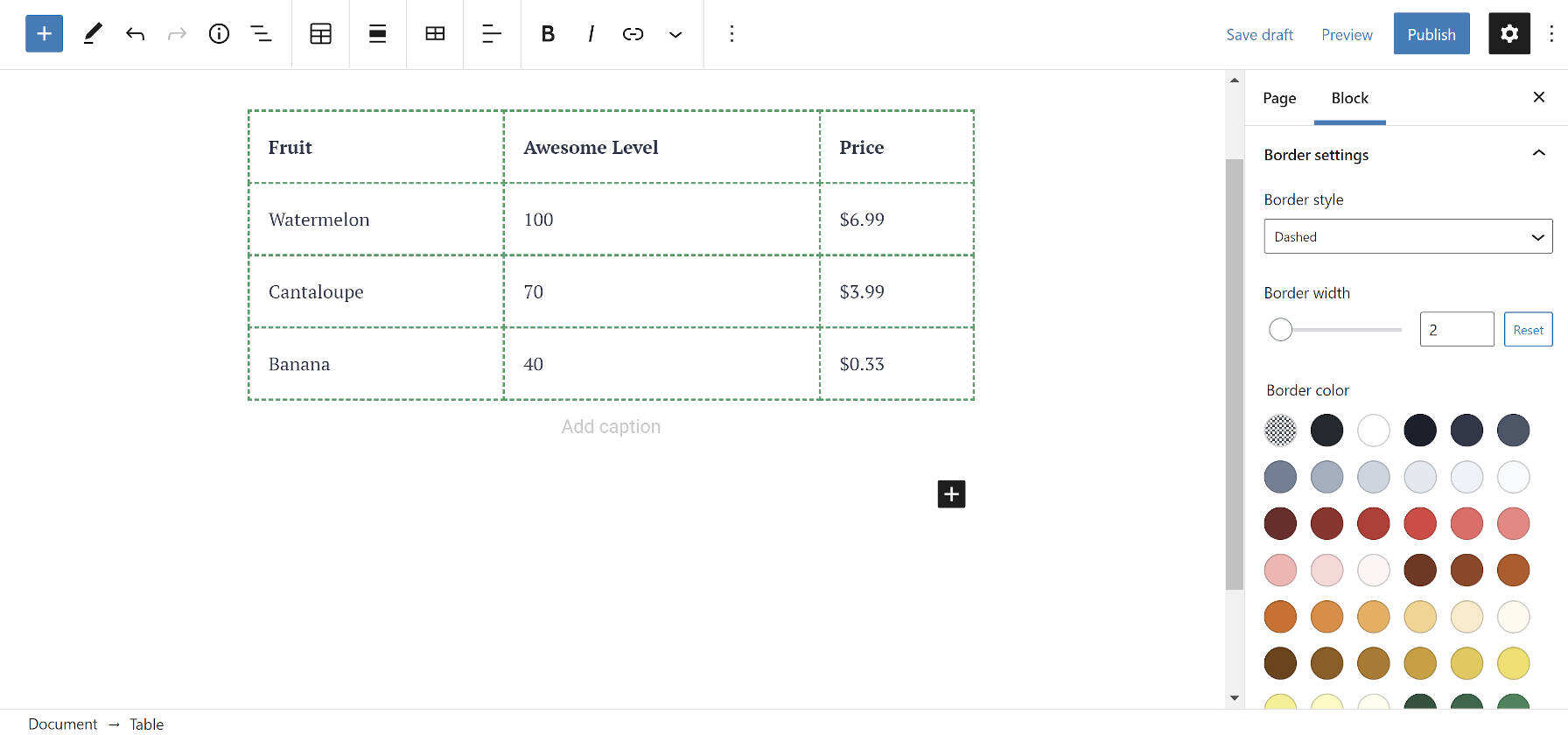The height and width of the screenshot is (735, 1568).
Task: Click the table block type icon
Action: (320, 34)
